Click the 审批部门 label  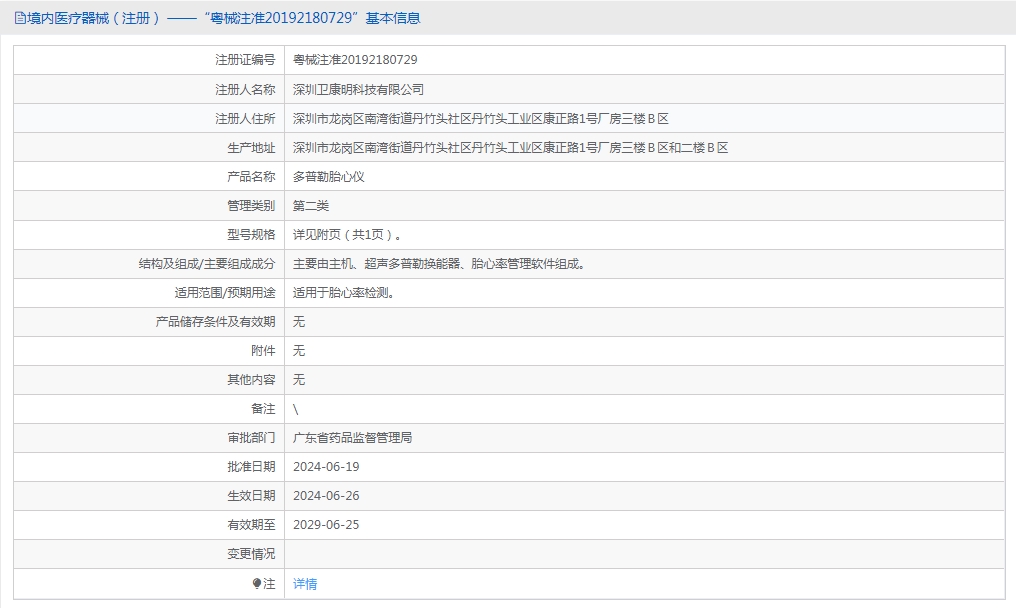pyautogui.click(x=251, y=438)
